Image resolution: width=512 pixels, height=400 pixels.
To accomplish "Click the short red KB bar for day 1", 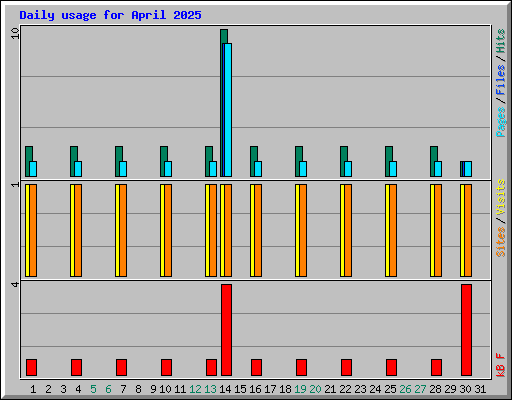I will (31, 367).
